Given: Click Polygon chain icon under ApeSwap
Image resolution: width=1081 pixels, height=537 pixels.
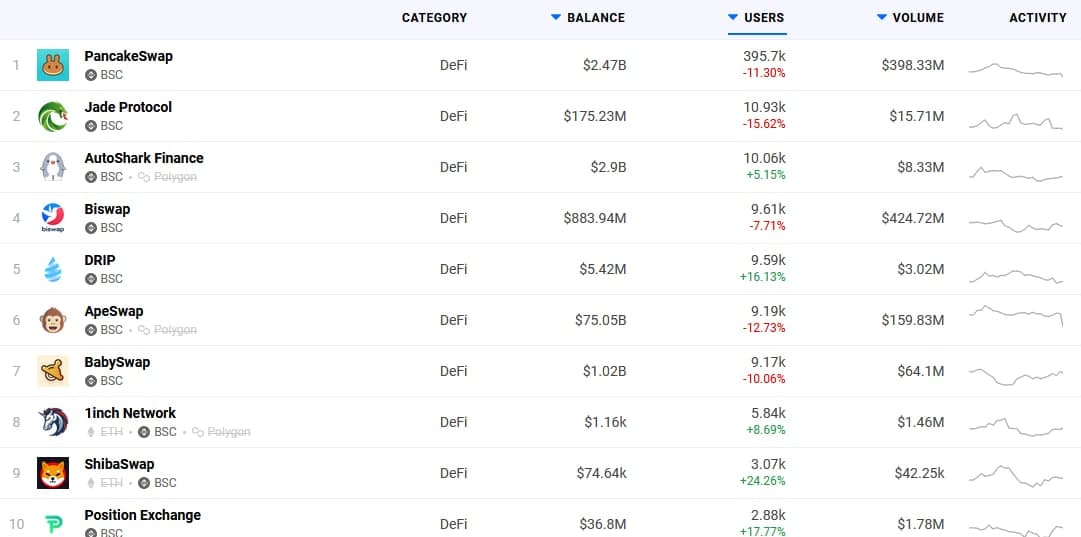Looking at the screenshot, I should [x=144, y=330].
